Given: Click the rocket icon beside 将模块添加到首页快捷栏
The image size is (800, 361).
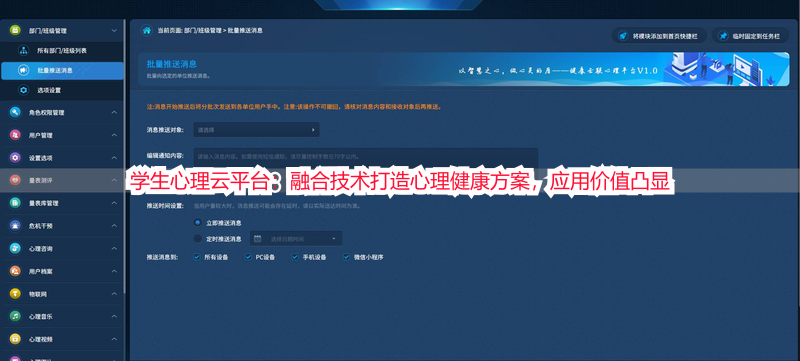Looking at the screenshot, I should (x=622, y=36).
